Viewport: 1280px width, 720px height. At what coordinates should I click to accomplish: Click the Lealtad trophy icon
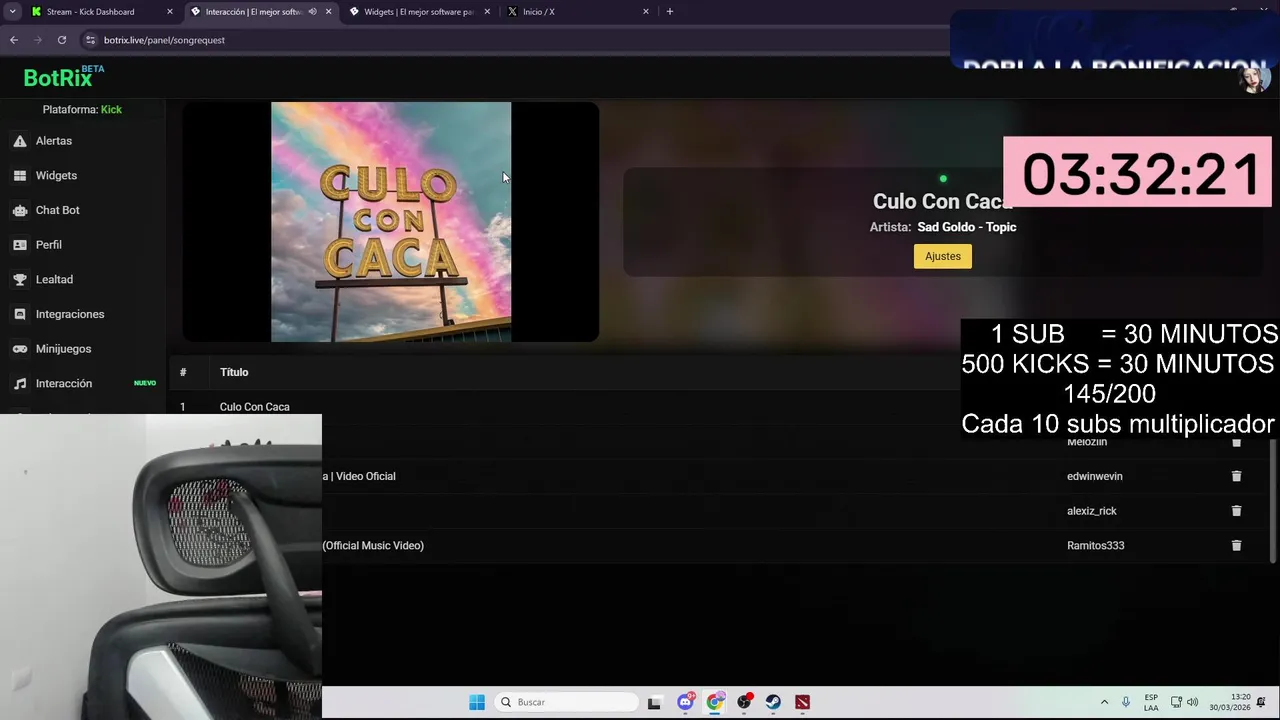[x=20, y=279]
